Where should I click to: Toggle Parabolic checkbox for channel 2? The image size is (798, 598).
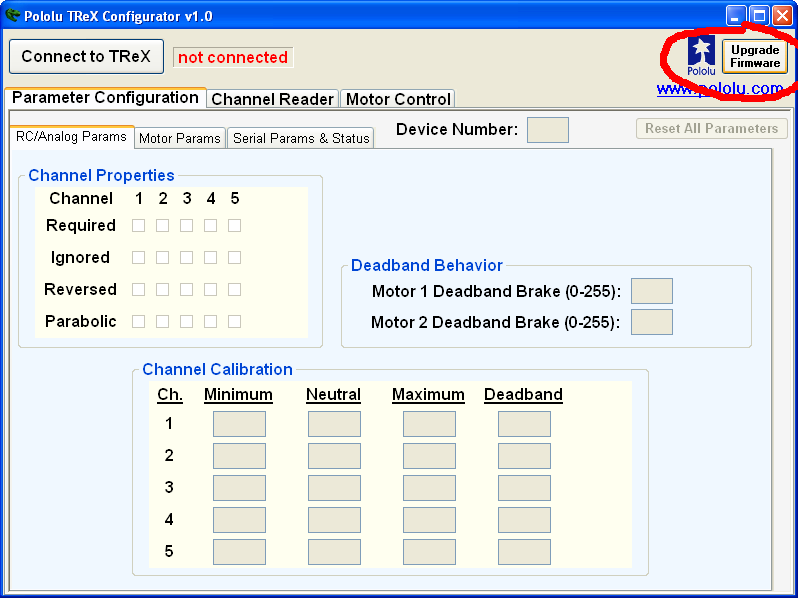point(163,322)
